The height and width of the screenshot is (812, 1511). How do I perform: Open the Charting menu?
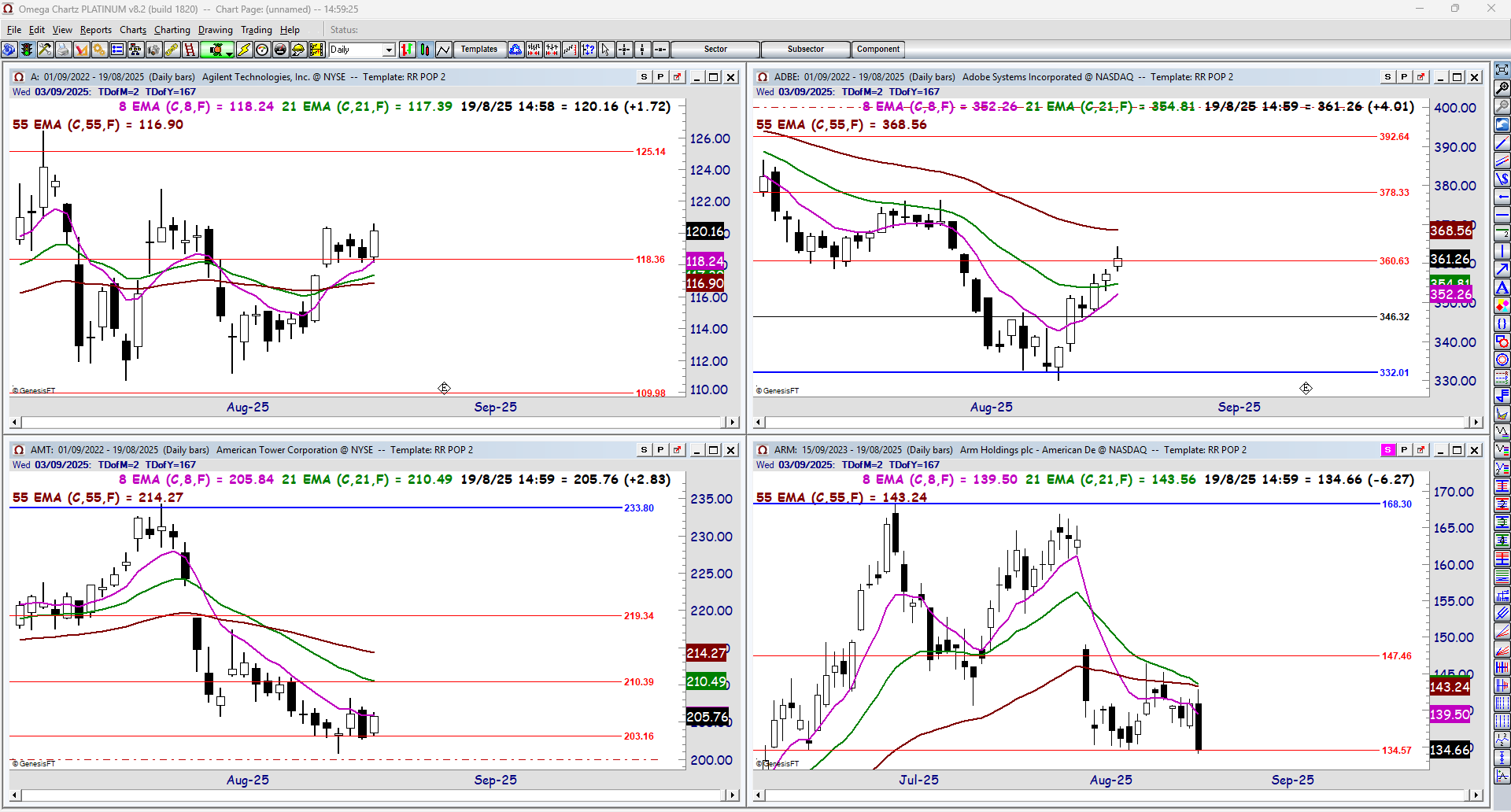(172, 30)
